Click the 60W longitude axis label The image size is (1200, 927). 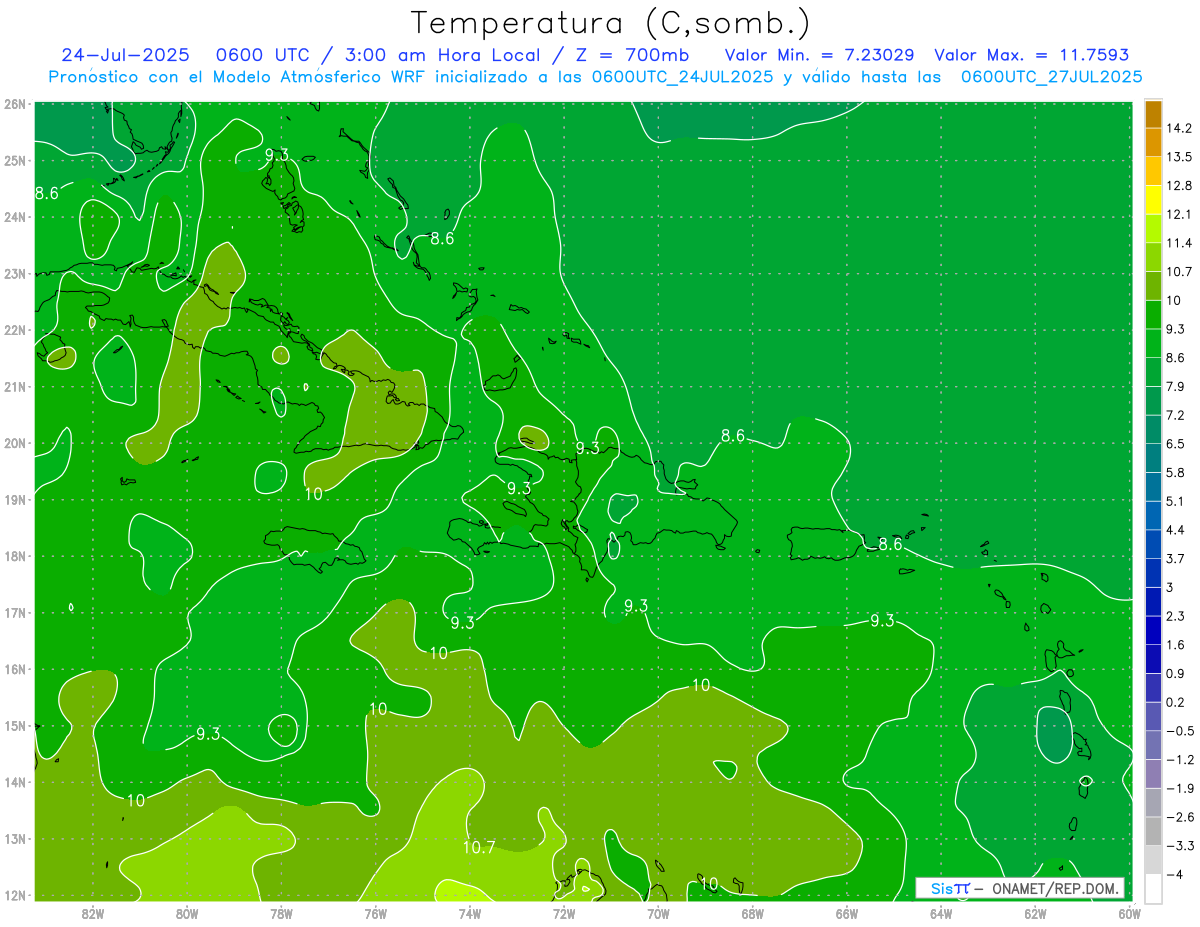(x=1130, y=913)
